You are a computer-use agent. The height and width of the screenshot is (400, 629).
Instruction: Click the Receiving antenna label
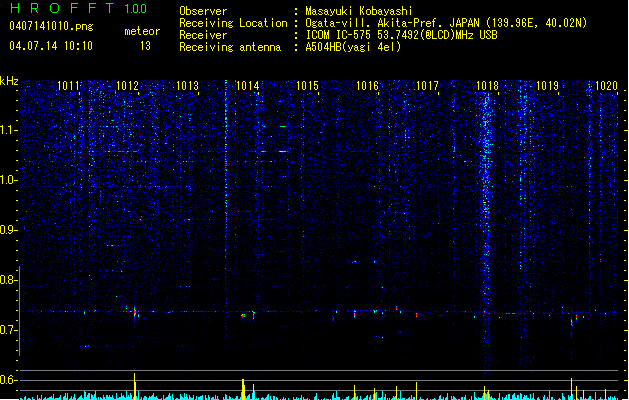click(x=230, y=47)
